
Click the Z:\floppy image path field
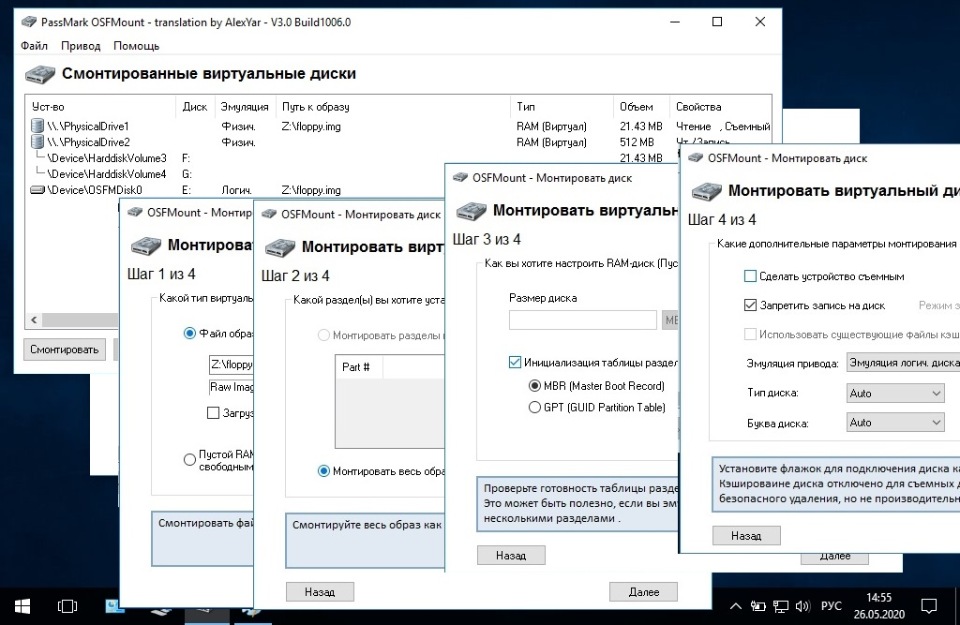coord(231,365)
